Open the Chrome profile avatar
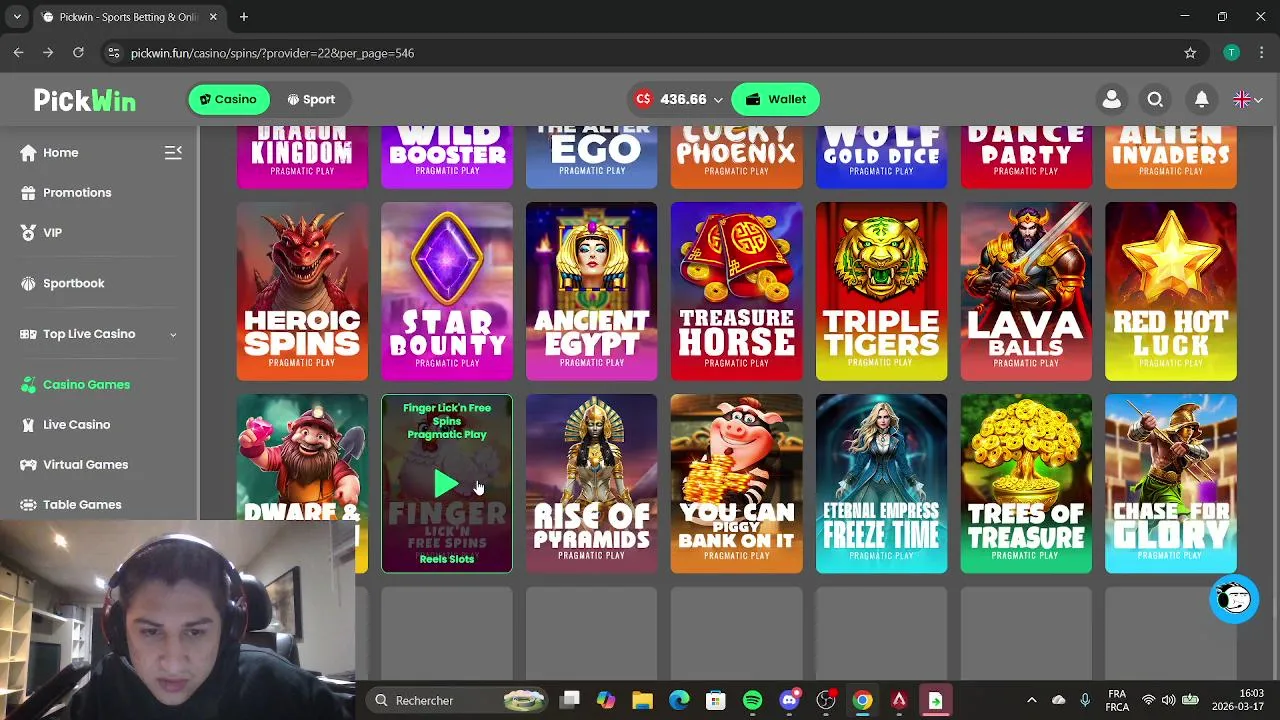Image resolution: width=1280 pixels, height=720 pixels. tap(1231, 52)
